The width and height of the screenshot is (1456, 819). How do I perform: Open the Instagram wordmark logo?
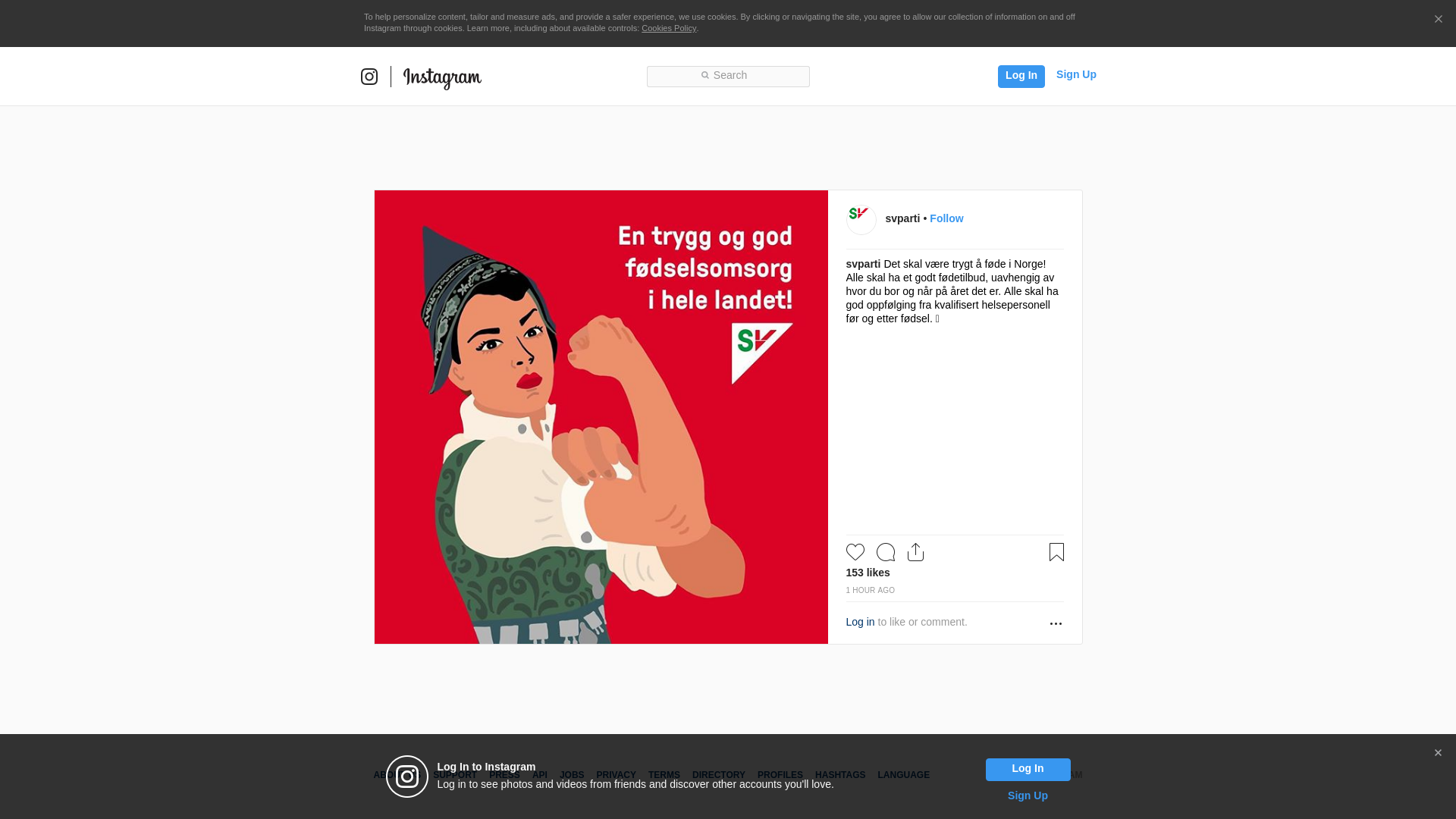pyautogui.click(x=442, y=77)
